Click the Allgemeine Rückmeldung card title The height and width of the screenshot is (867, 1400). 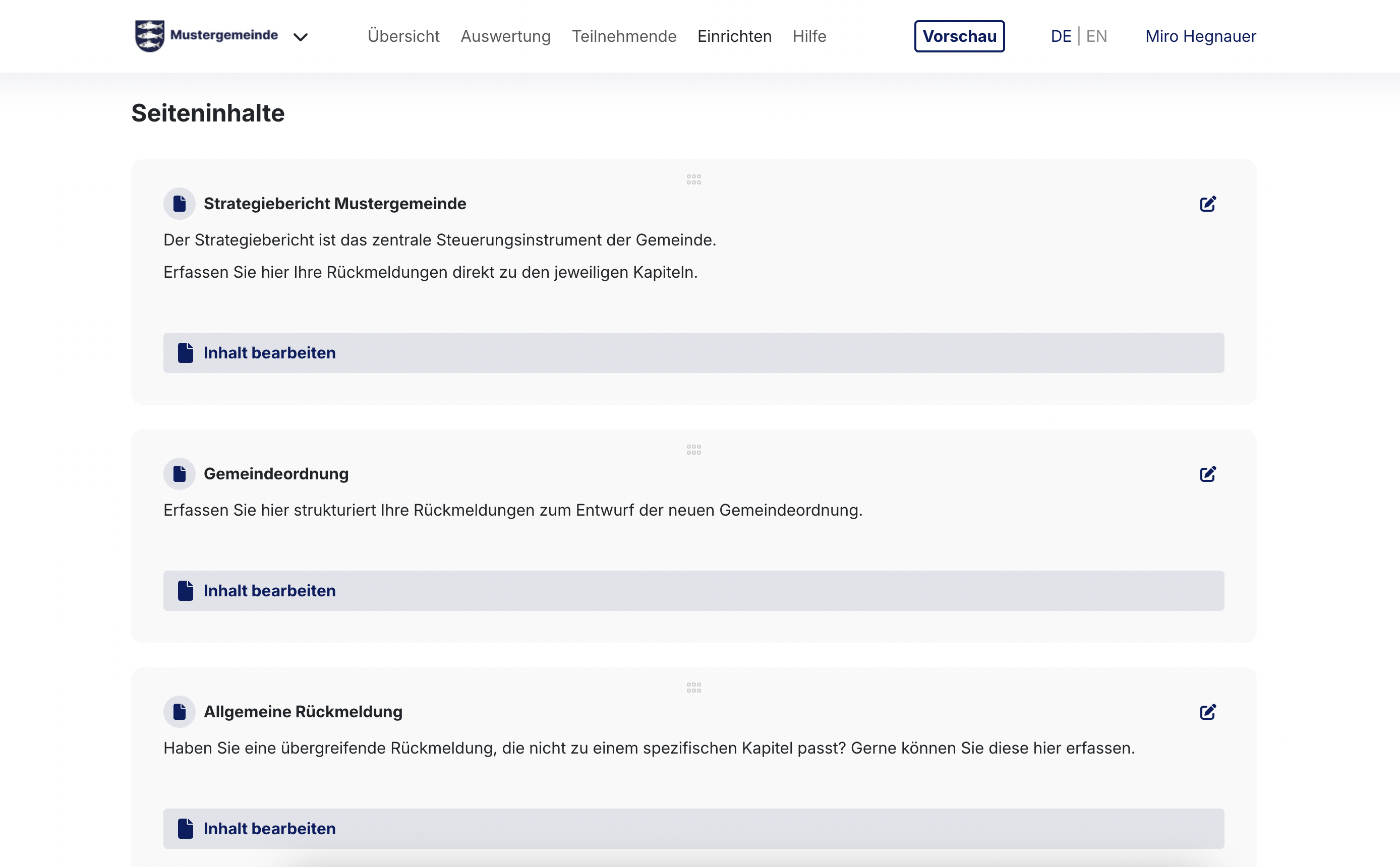click(303, 712)
